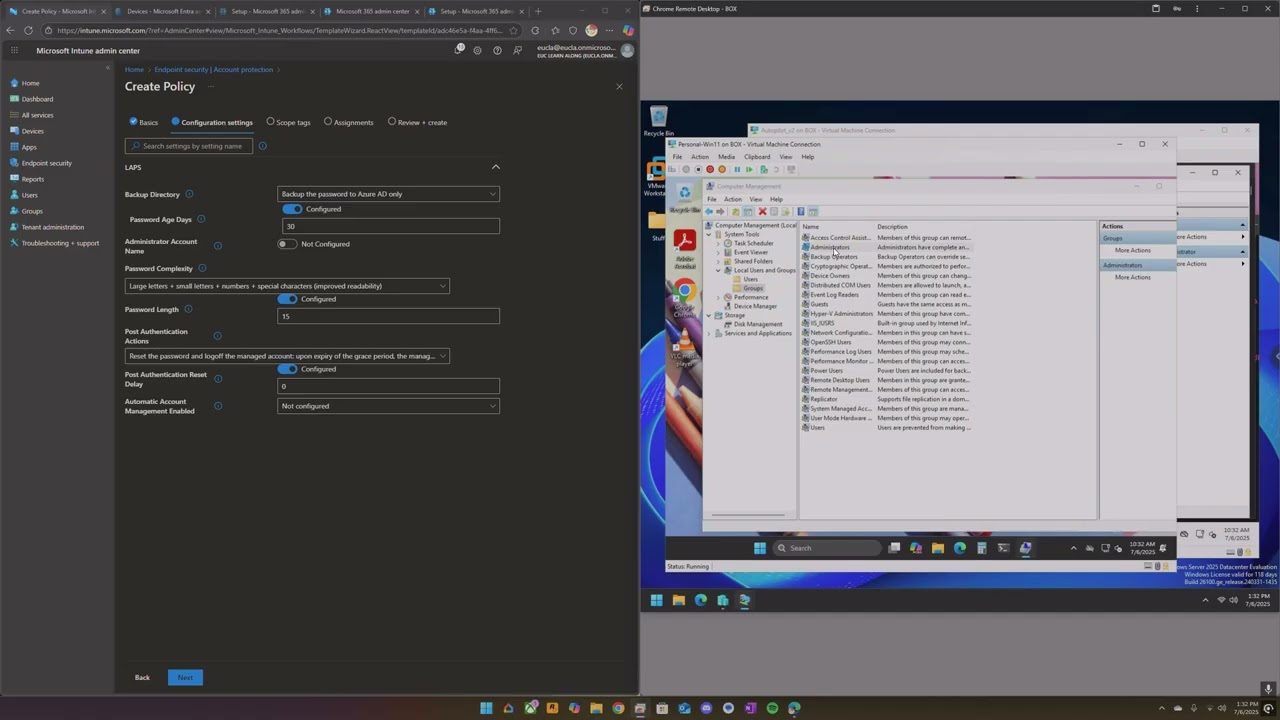Open Intune help question mark
The image size is (1280, 720).
(x=497, y=50)
